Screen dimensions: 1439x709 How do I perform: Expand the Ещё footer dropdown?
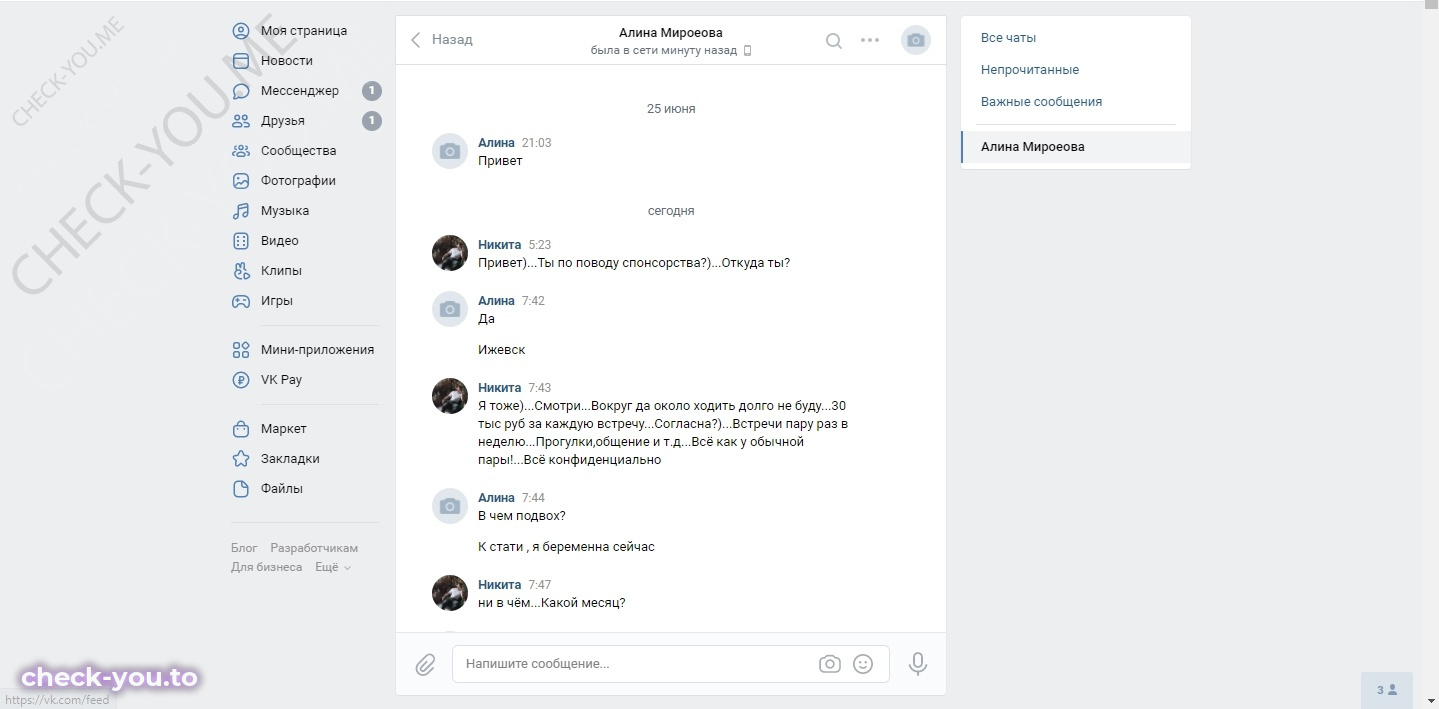tap(333, 567)
